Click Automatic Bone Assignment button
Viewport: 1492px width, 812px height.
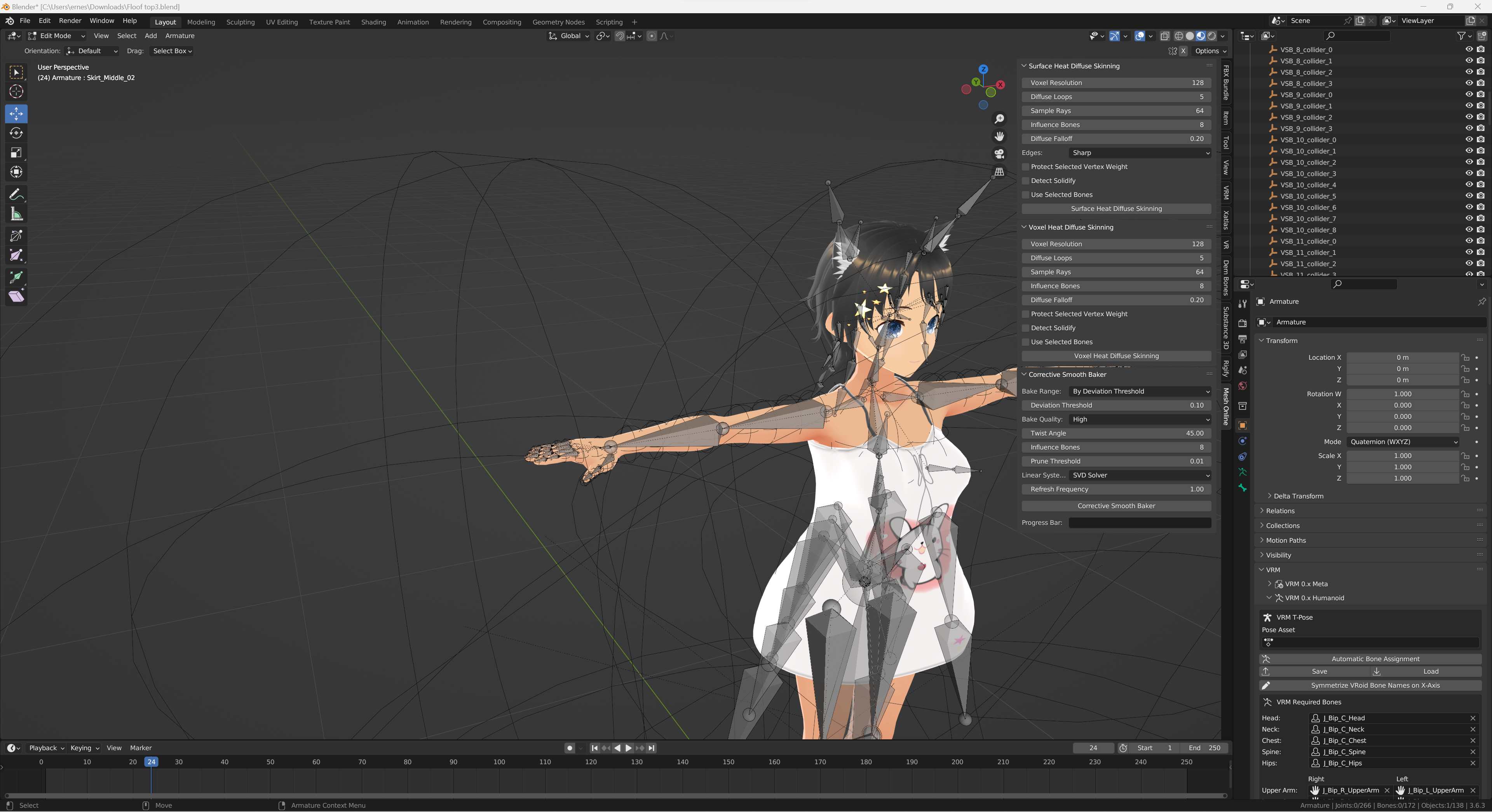click(x=1374, y=659)
